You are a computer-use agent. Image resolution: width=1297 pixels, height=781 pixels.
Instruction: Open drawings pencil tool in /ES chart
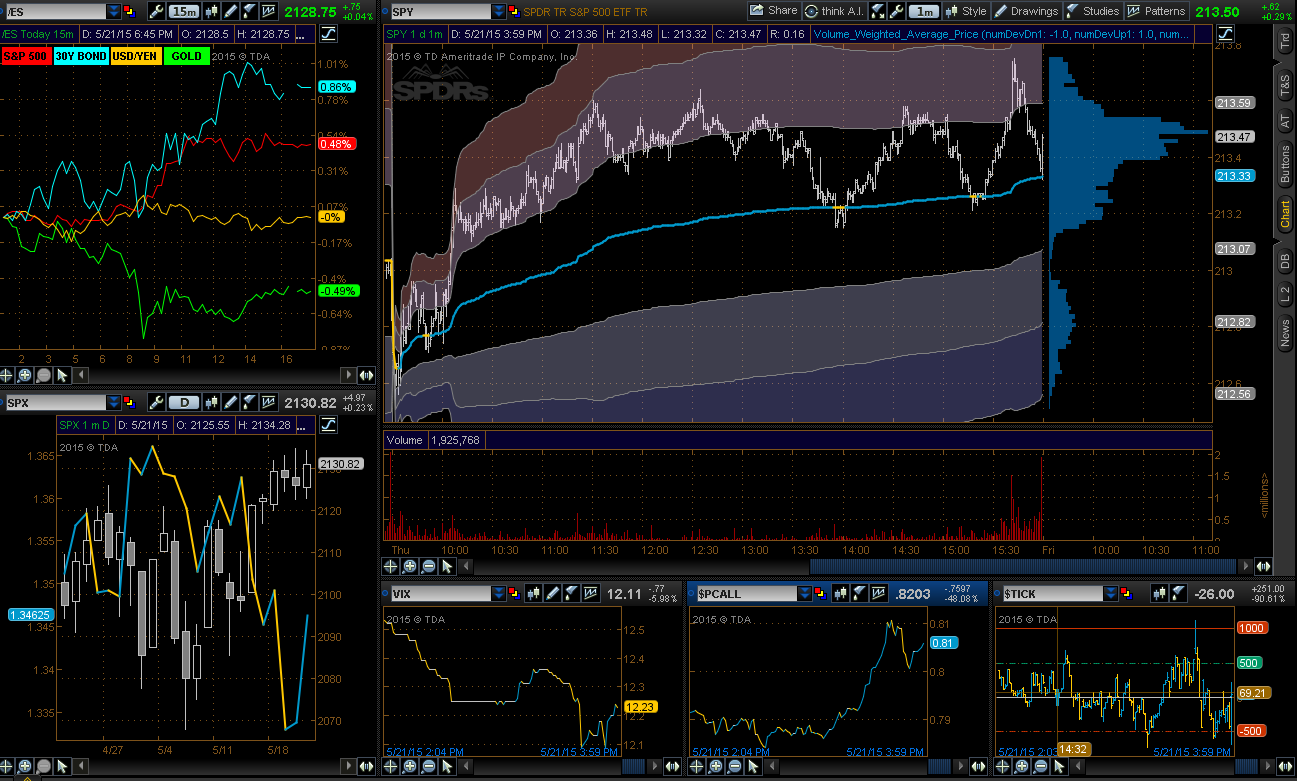click(x=231, y=11)
